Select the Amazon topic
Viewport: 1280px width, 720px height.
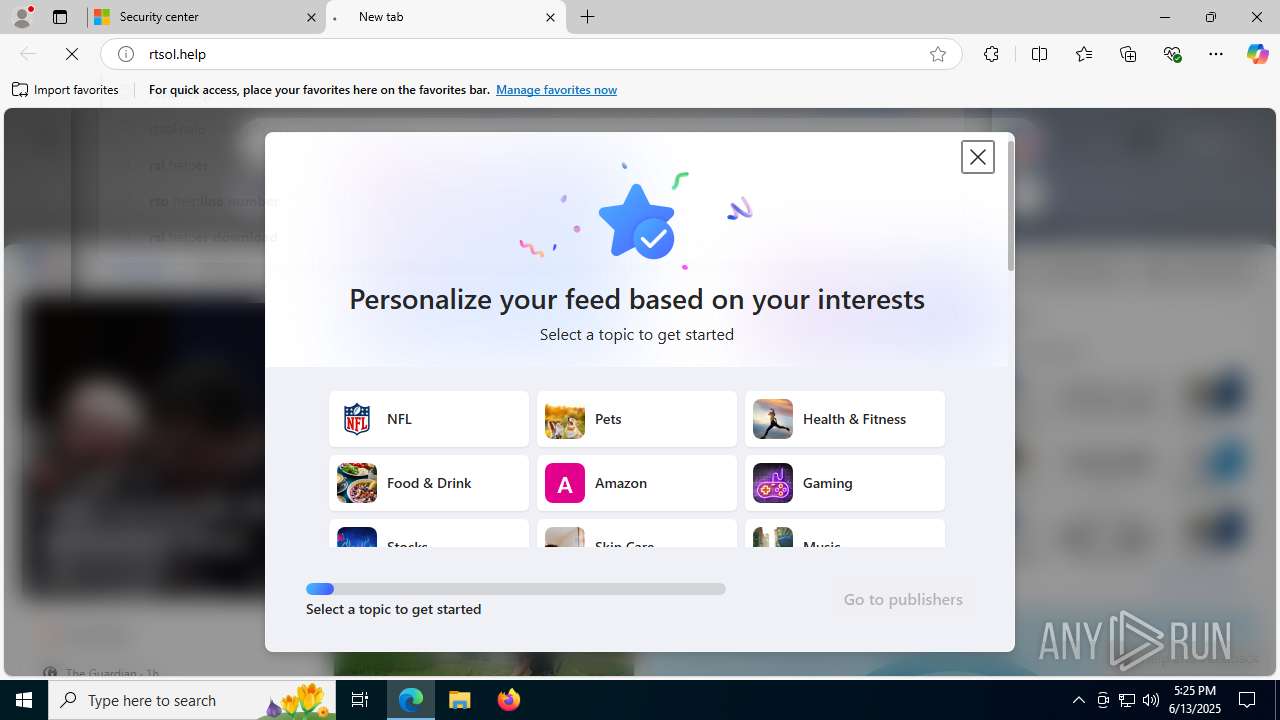point(637,483)
